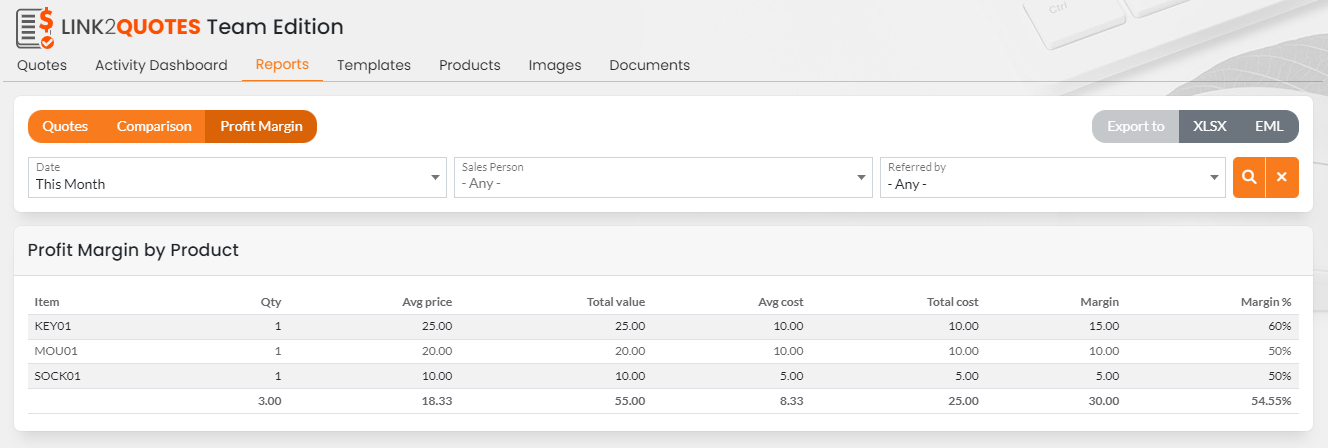
Task: Export the report to XLSX
Action: 1210,126
